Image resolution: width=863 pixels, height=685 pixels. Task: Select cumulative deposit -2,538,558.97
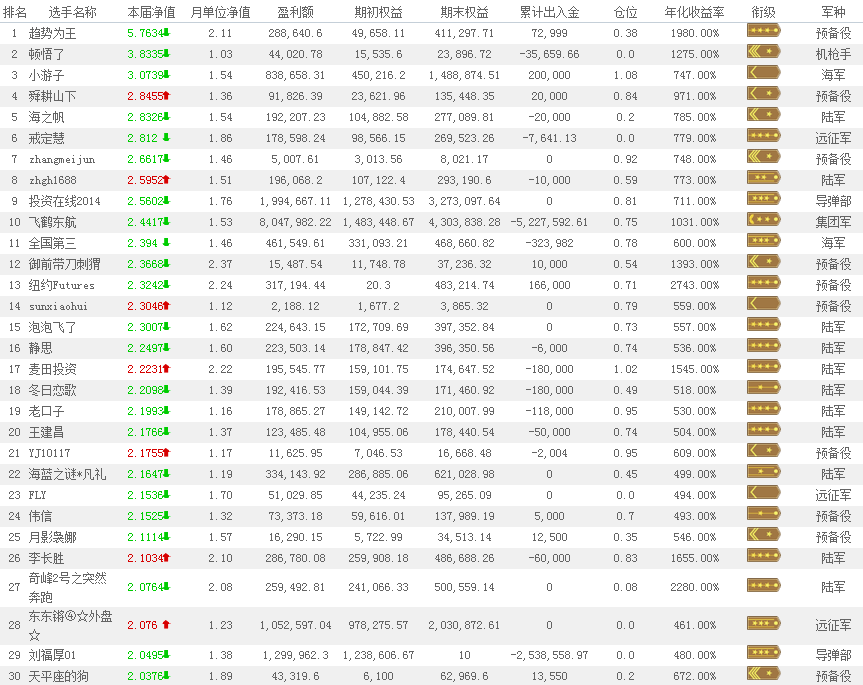[x=549, y=655]
